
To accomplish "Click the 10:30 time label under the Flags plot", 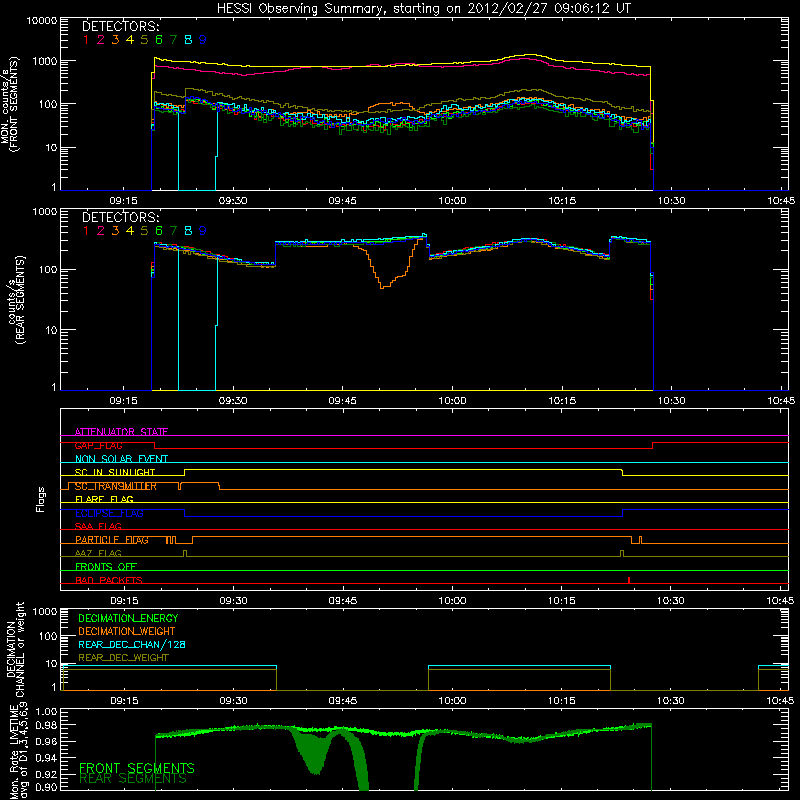I will 671,601.
